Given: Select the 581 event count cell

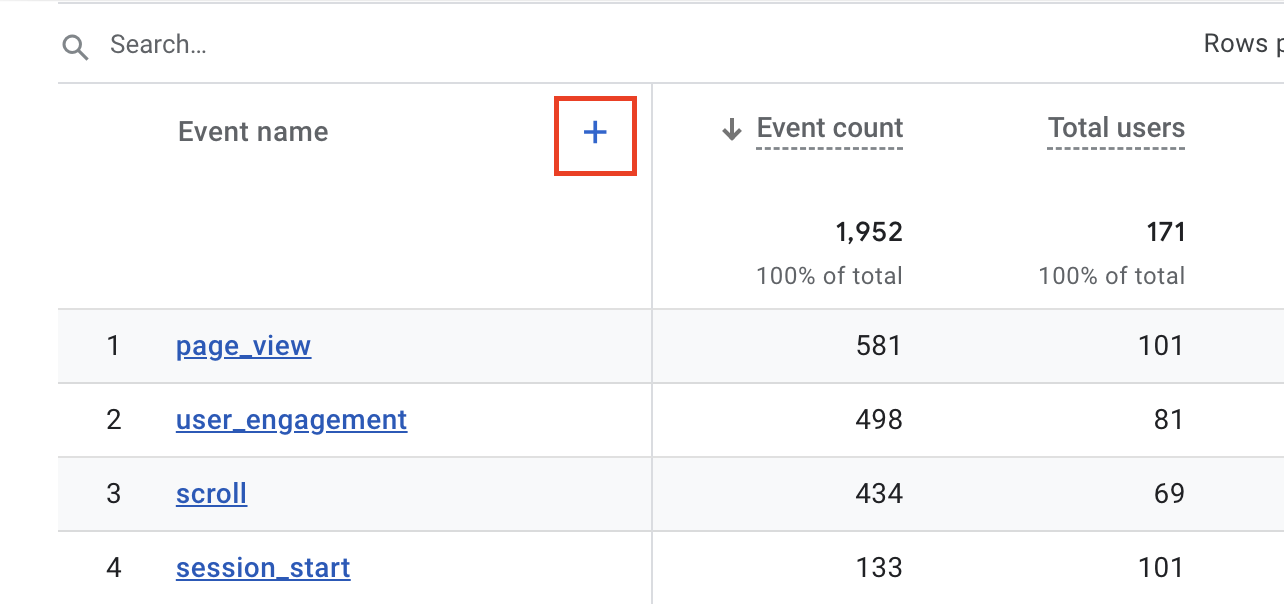Looking at the screenshot, I should (x=879, y=346).
